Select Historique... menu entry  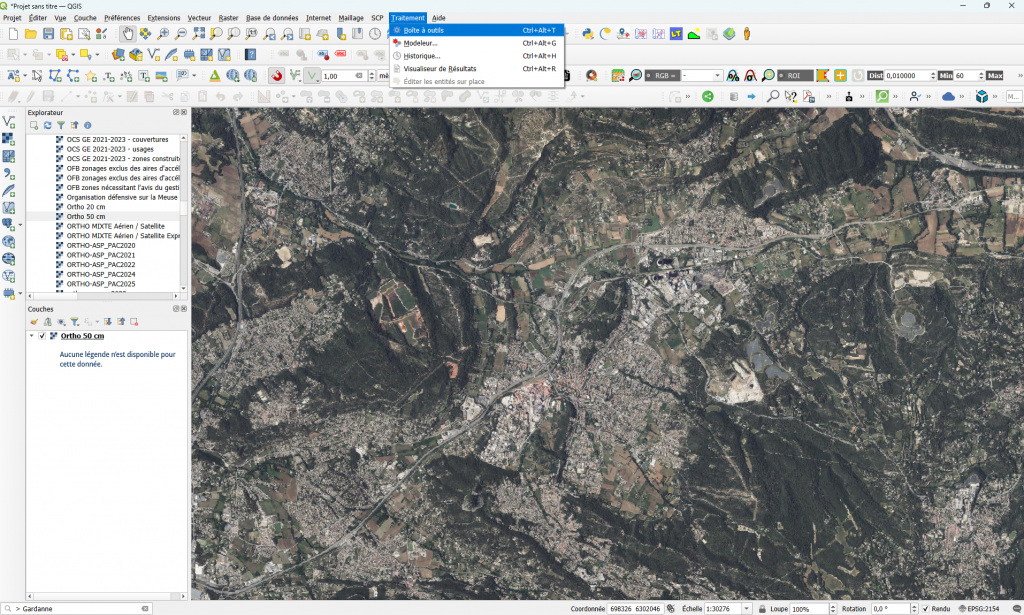click(x=422, y=56)
